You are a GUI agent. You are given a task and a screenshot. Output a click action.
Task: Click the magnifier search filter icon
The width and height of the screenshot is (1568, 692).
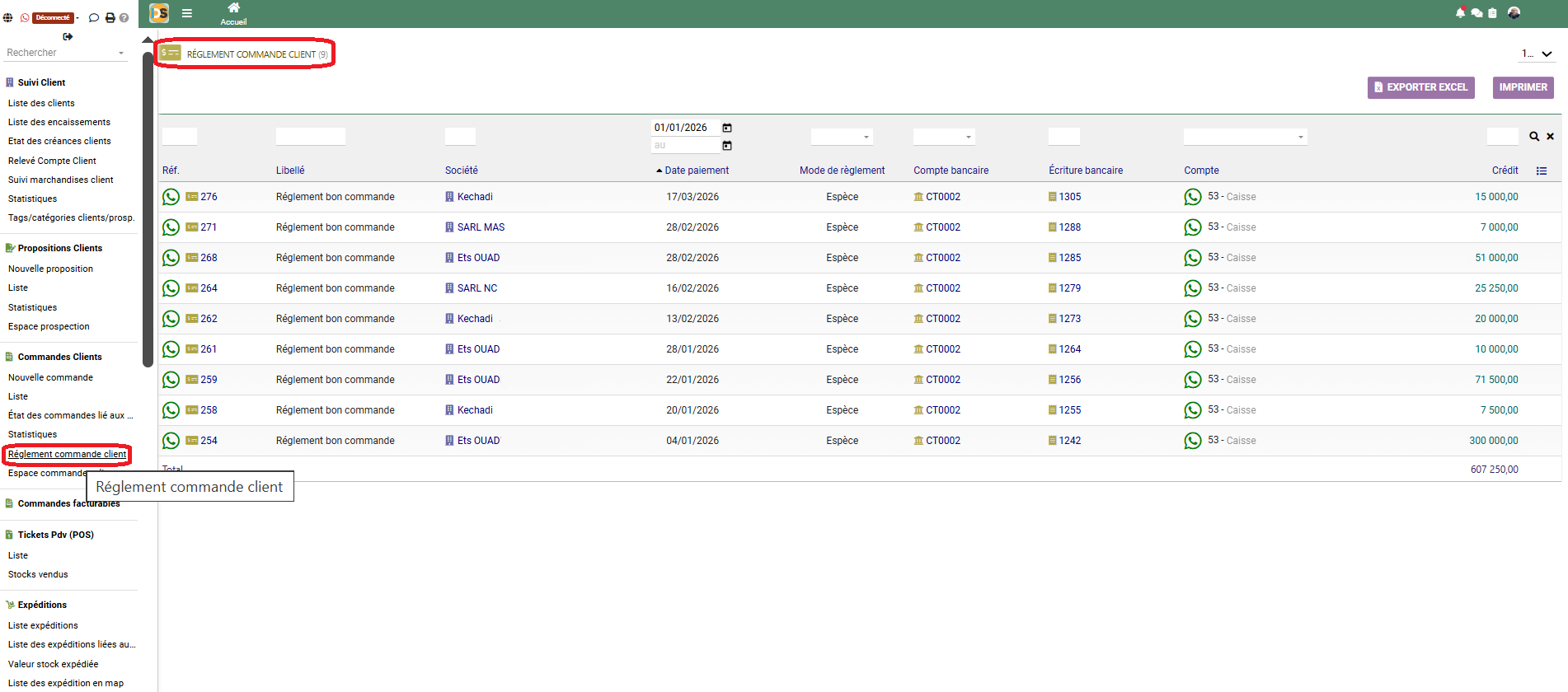pyautogui.click(x=1534, y=137)
